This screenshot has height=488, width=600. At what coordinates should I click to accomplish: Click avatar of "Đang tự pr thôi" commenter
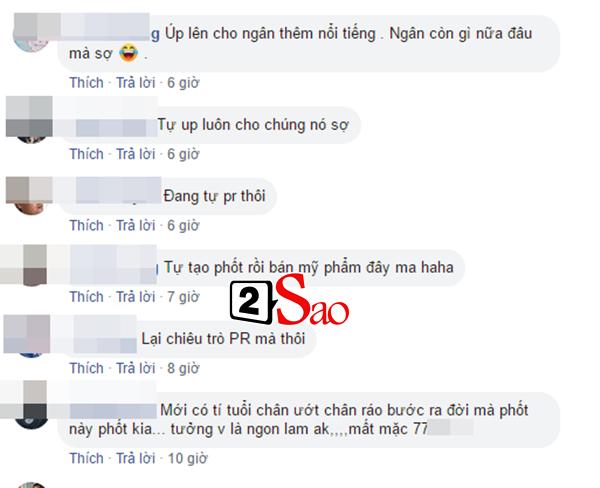(x=29, y=196)
